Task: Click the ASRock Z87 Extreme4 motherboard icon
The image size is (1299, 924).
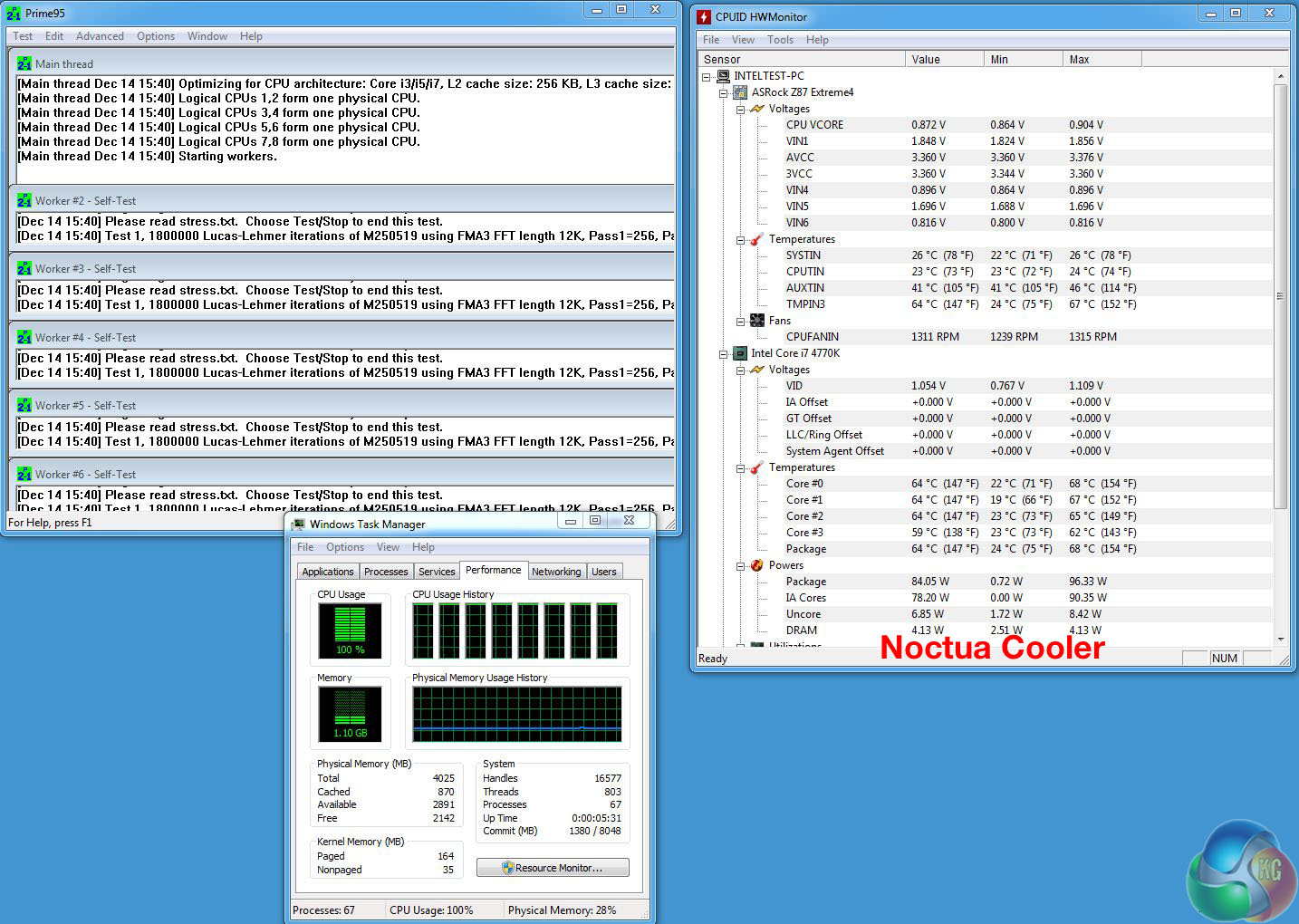Action: pyautogui.click(x=740, y=92)
